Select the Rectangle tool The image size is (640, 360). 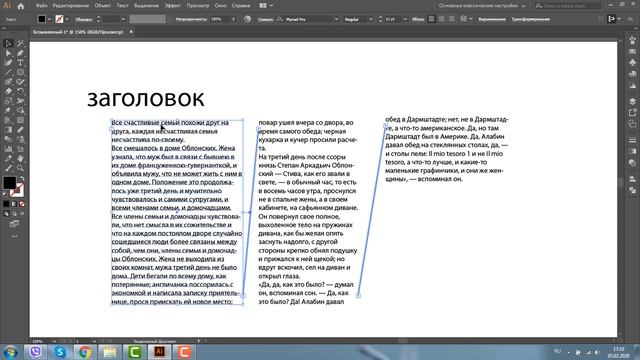tap(20, 72)
